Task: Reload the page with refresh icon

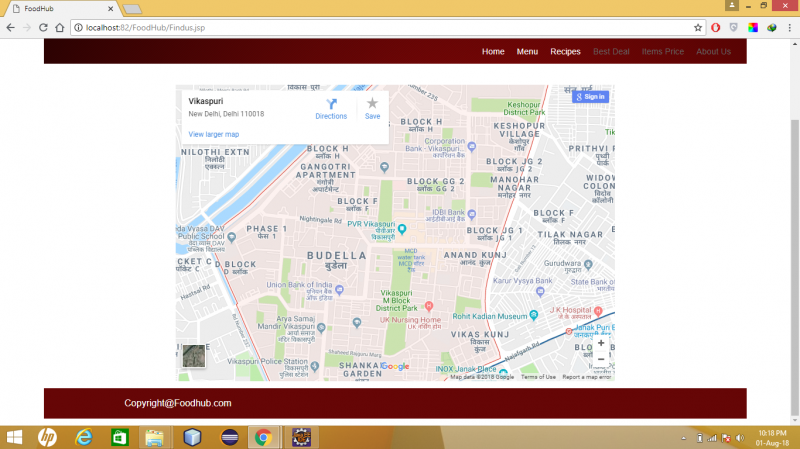Action: [43, 28]
